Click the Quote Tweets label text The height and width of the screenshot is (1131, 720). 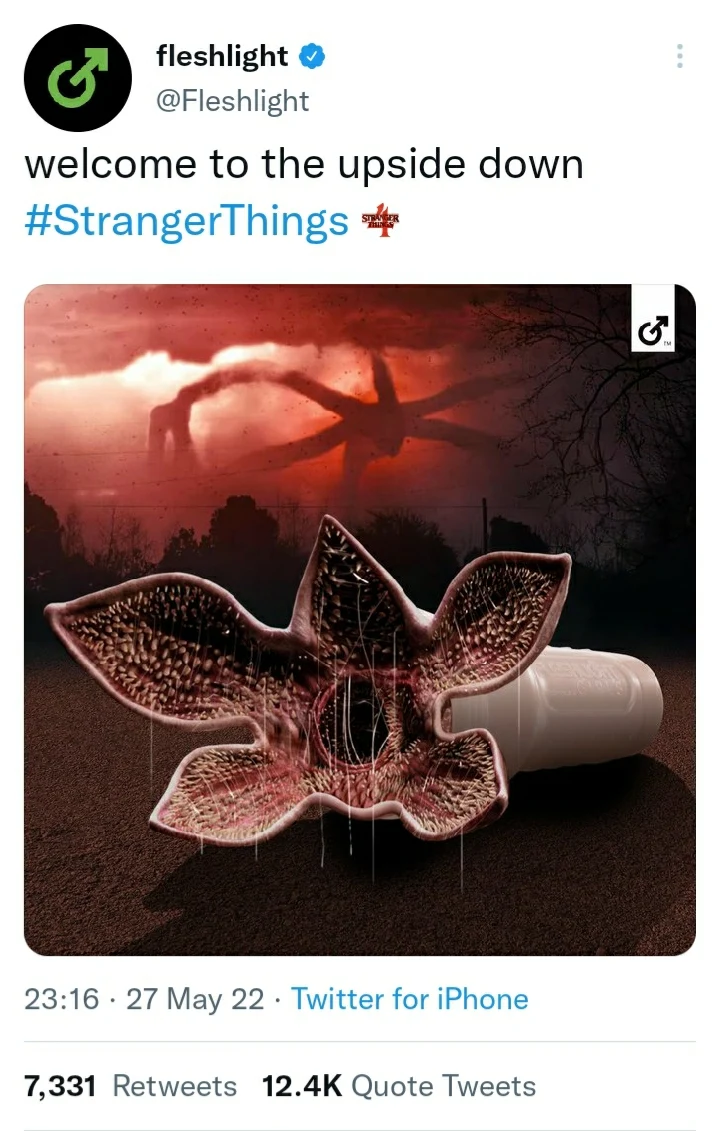pos(444,1086)
